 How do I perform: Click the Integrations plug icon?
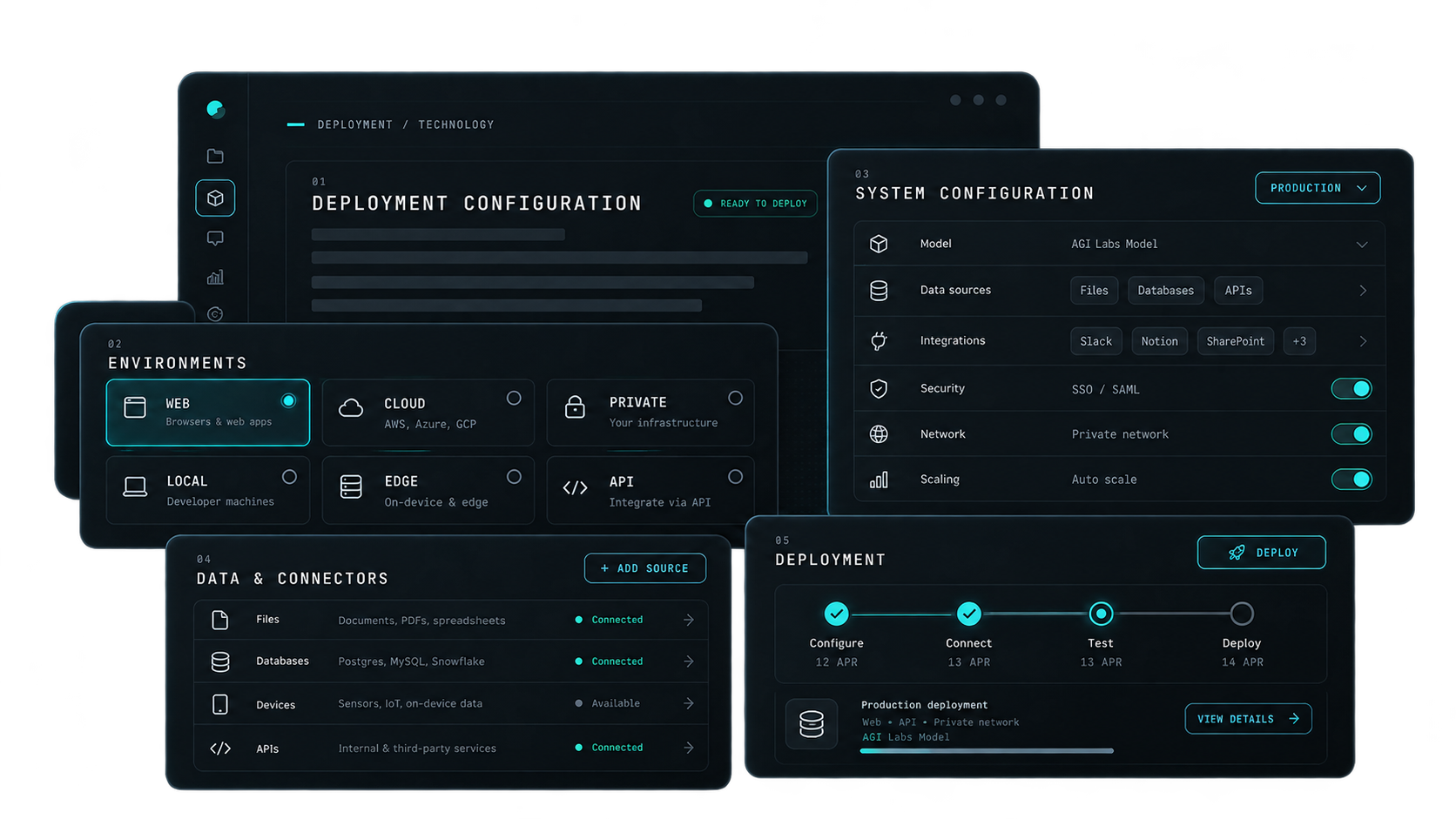tap(879, 341)
